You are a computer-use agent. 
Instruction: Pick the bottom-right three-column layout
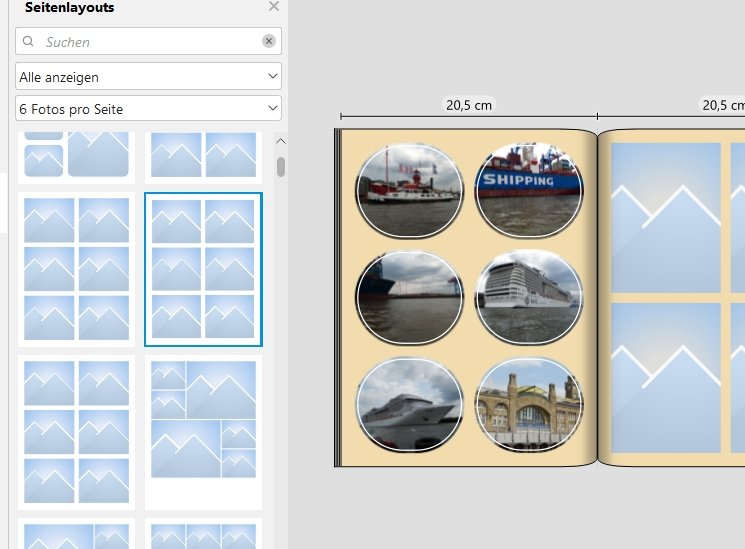pos(203,534)
